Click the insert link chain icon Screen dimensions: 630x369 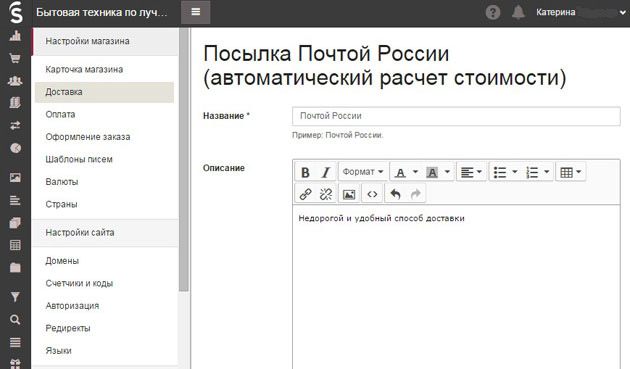pos(305,194)
